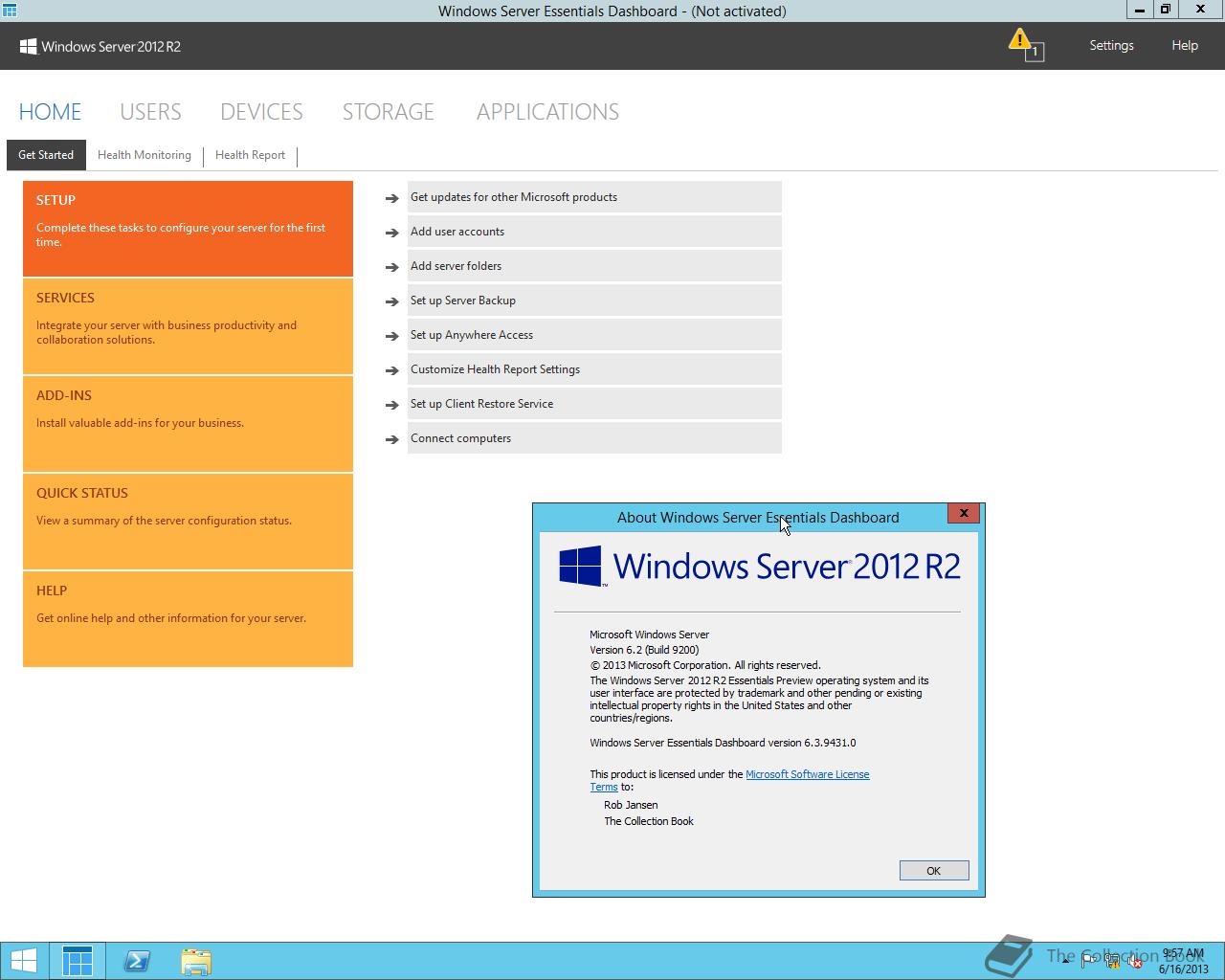Click arrow icon beside Set up Anywhere Access
Screen dimensions: 1225x980
(x=391, y=336)
